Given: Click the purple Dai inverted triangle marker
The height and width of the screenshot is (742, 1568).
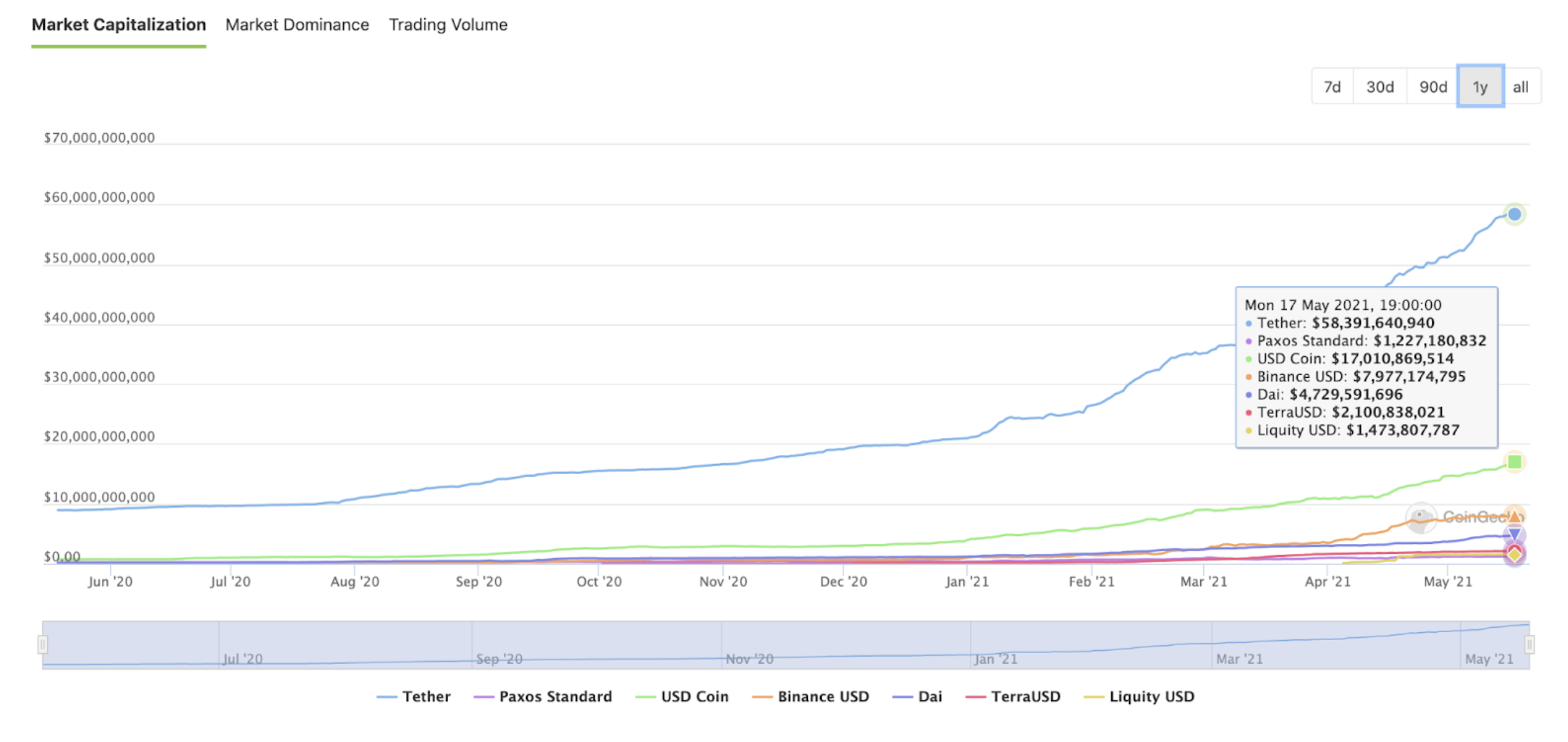Looking at the screenshot, I should 1514,534.
